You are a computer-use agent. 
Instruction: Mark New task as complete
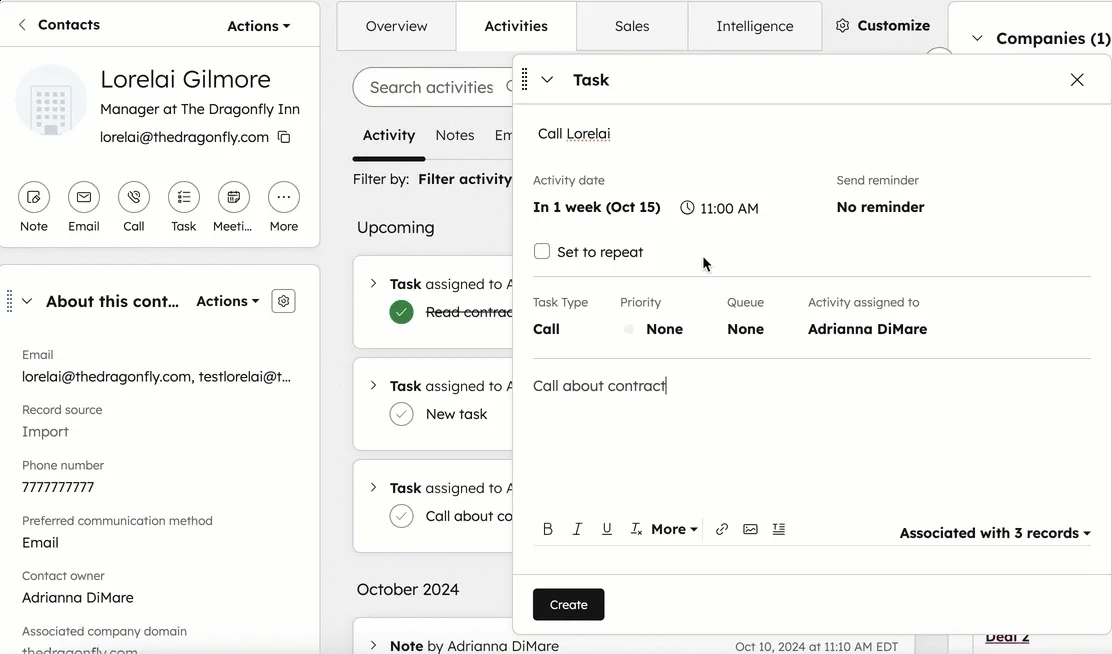401,414
